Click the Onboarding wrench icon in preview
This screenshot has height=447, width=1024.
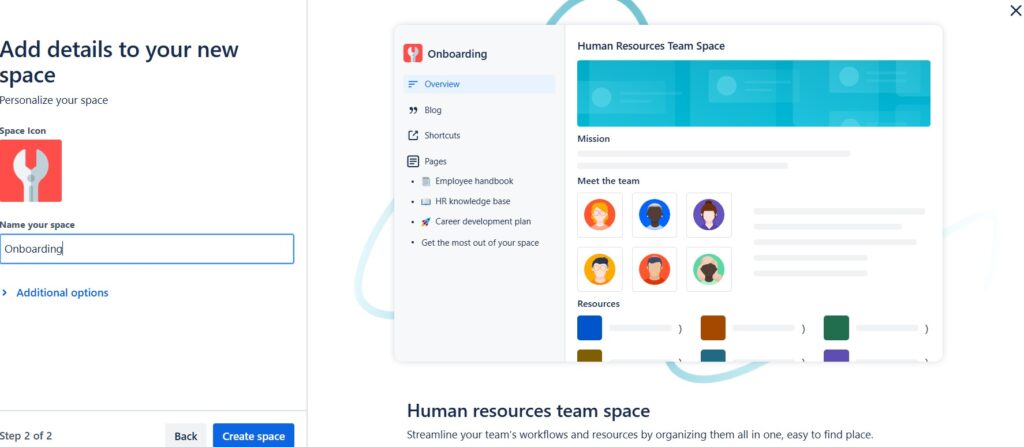point(413,54)
